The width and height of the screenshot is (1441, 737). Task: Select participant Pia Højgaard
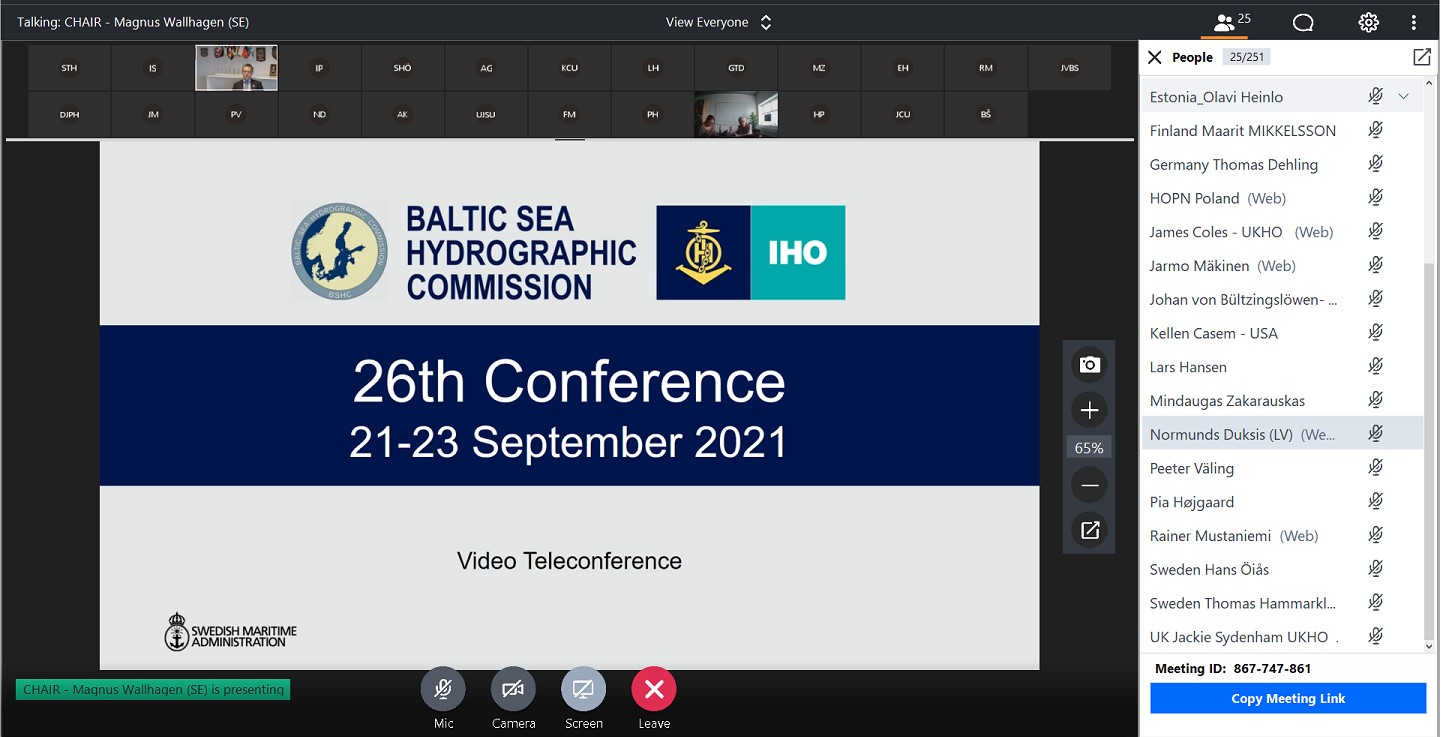point(1282,502)
